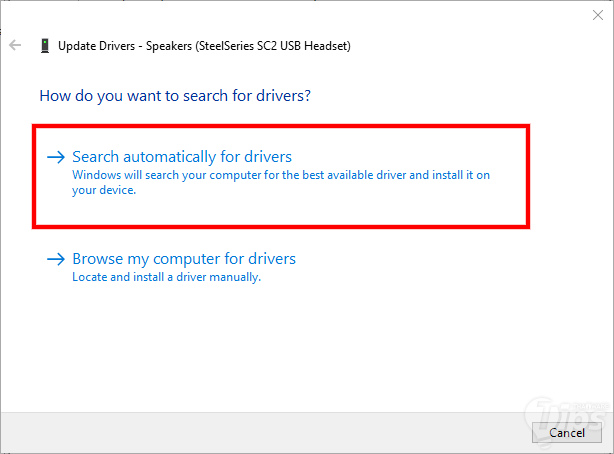Close the Update Drivers dialog with X
Image resolution: width=614 pixels, height=454 pixels.
point(598,15)
